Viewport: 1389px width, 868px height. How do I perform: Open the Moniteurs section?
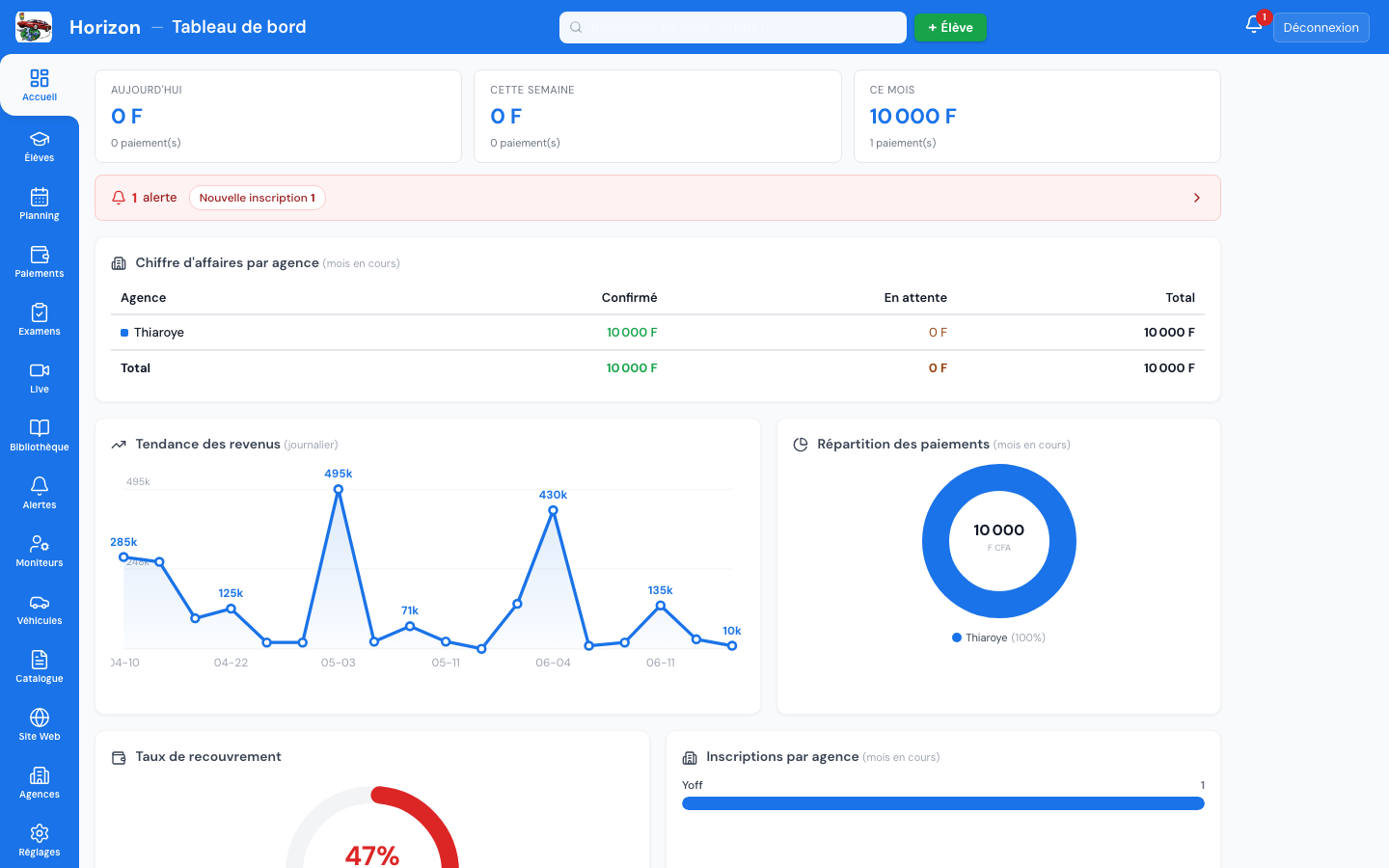tap(40, 551)
